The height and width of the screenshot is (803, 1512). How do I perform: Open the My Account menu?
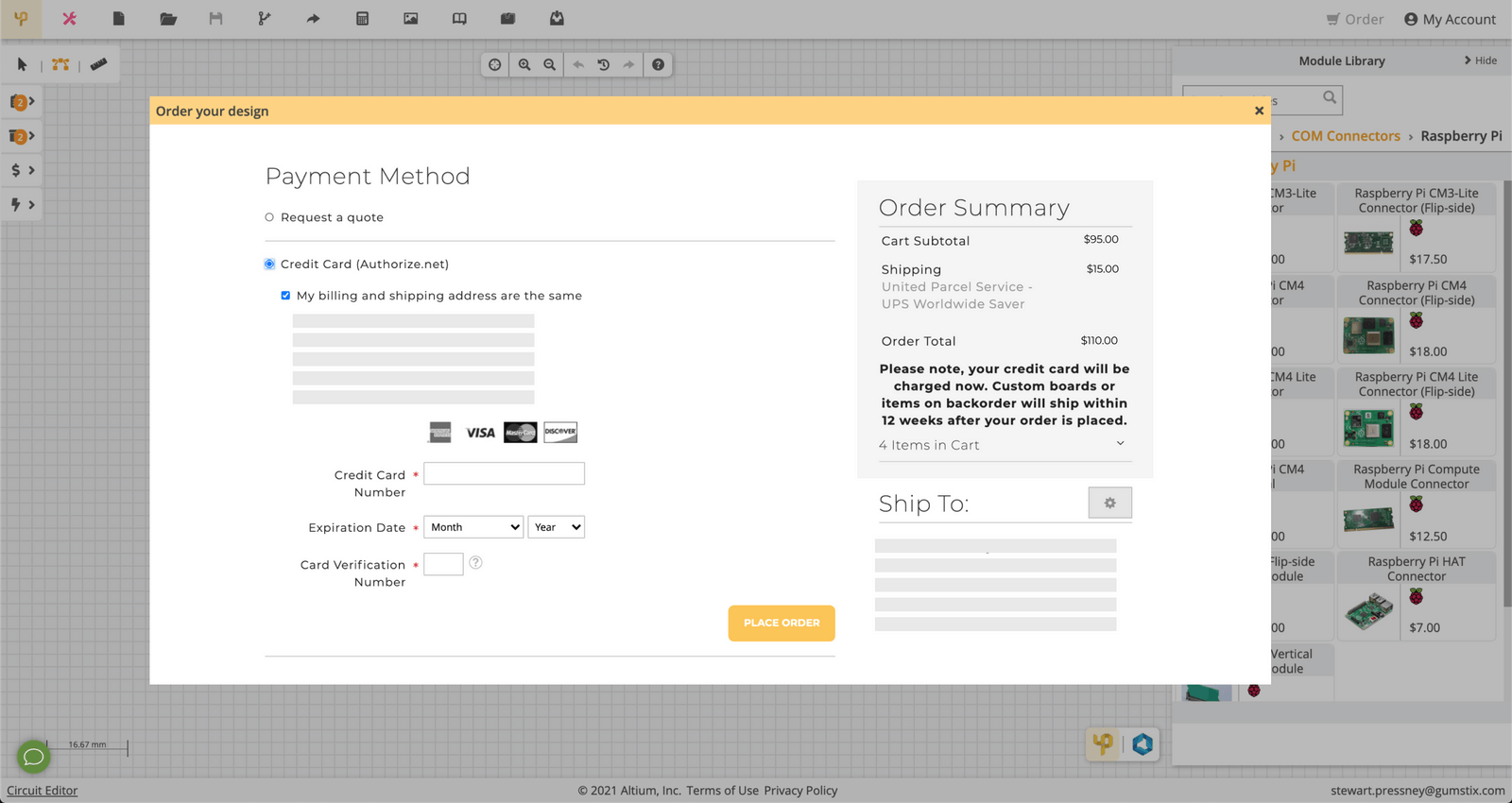pos(1450,19)
